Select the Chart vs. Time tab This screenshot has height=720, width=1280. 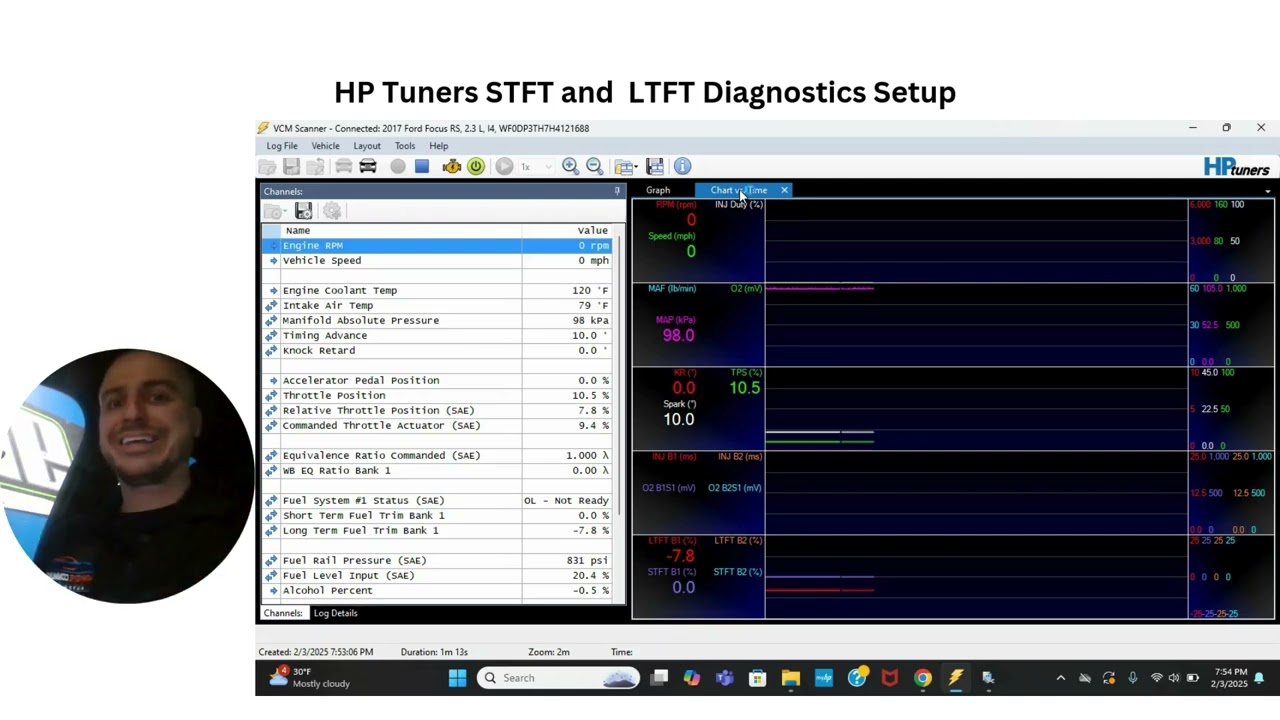coord(739,190)
